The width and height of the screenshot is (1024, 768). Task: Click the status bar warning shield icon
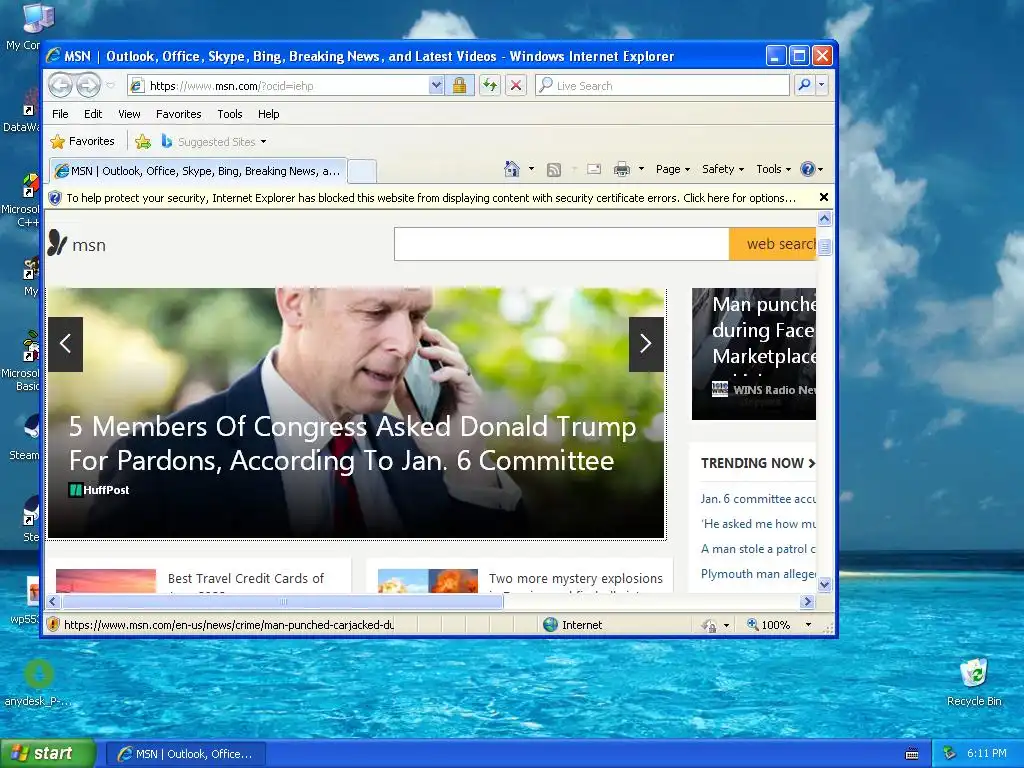53,625
